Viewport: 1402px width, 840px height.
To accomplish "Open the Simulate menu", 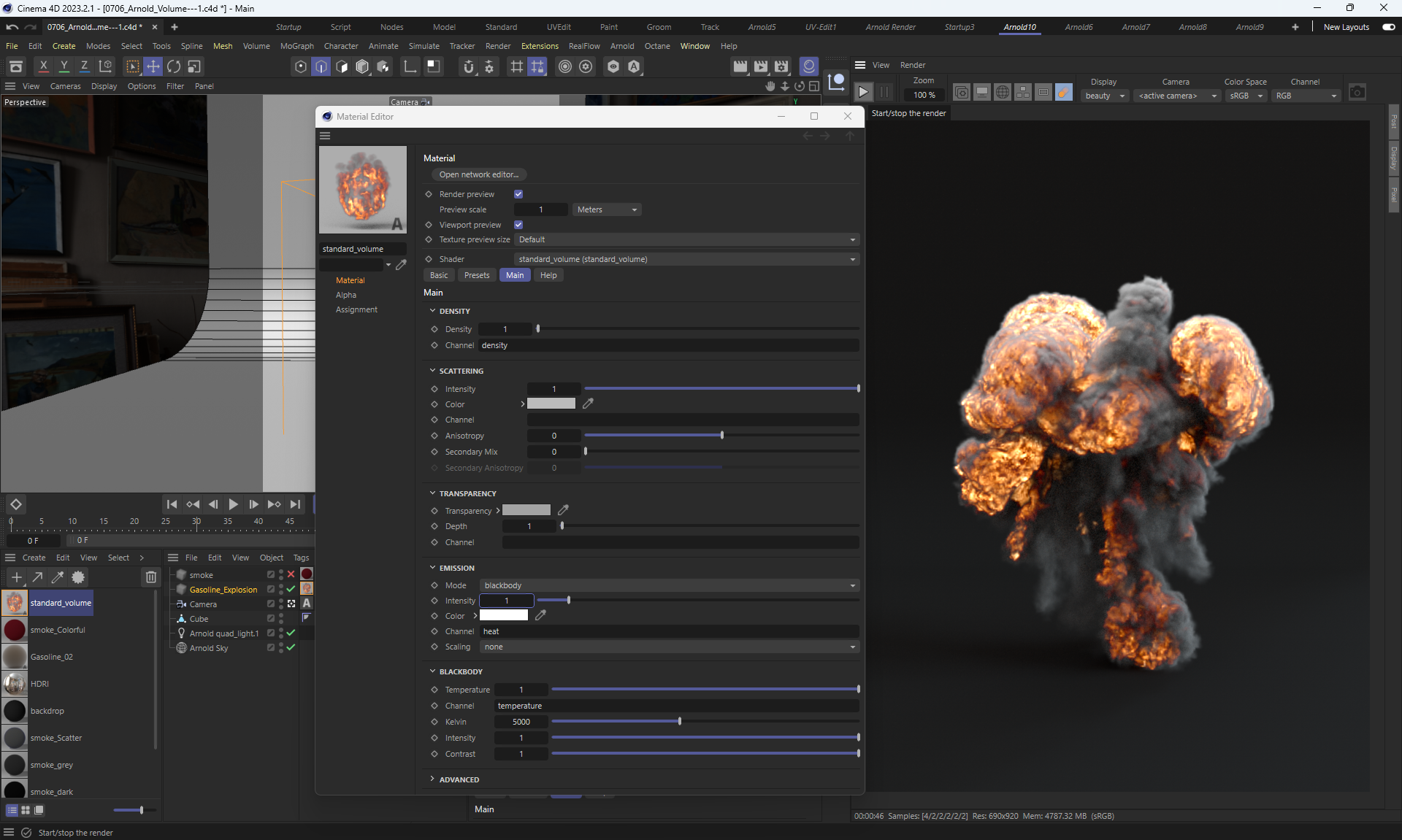I will coord(424,46).
